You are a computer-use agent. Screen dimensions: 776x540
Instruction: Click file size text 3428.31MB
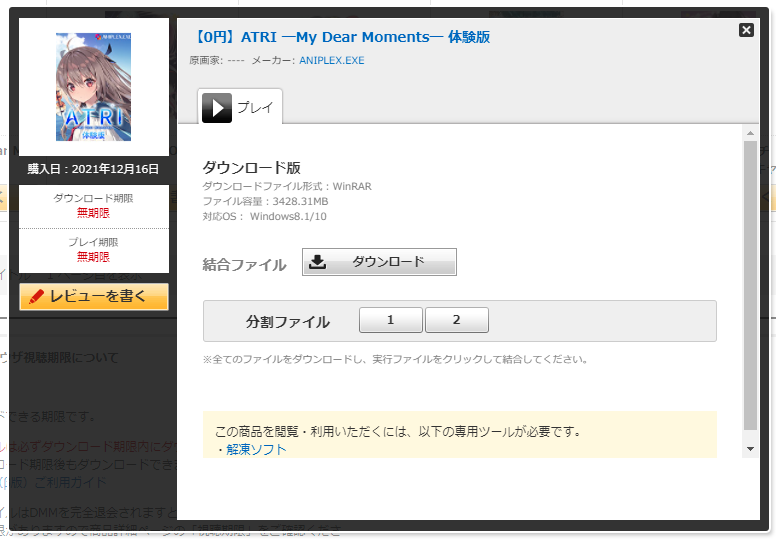300,201
